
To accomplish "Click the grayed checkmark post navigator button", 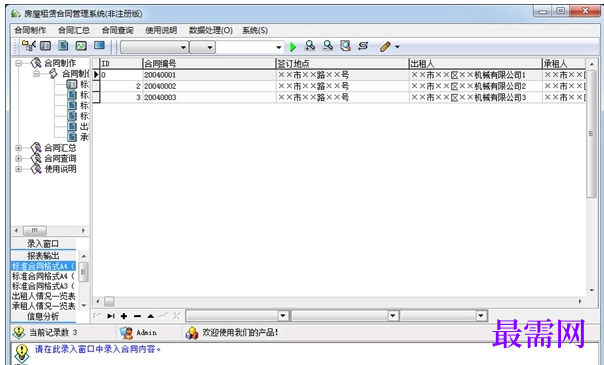I will 164,316.
